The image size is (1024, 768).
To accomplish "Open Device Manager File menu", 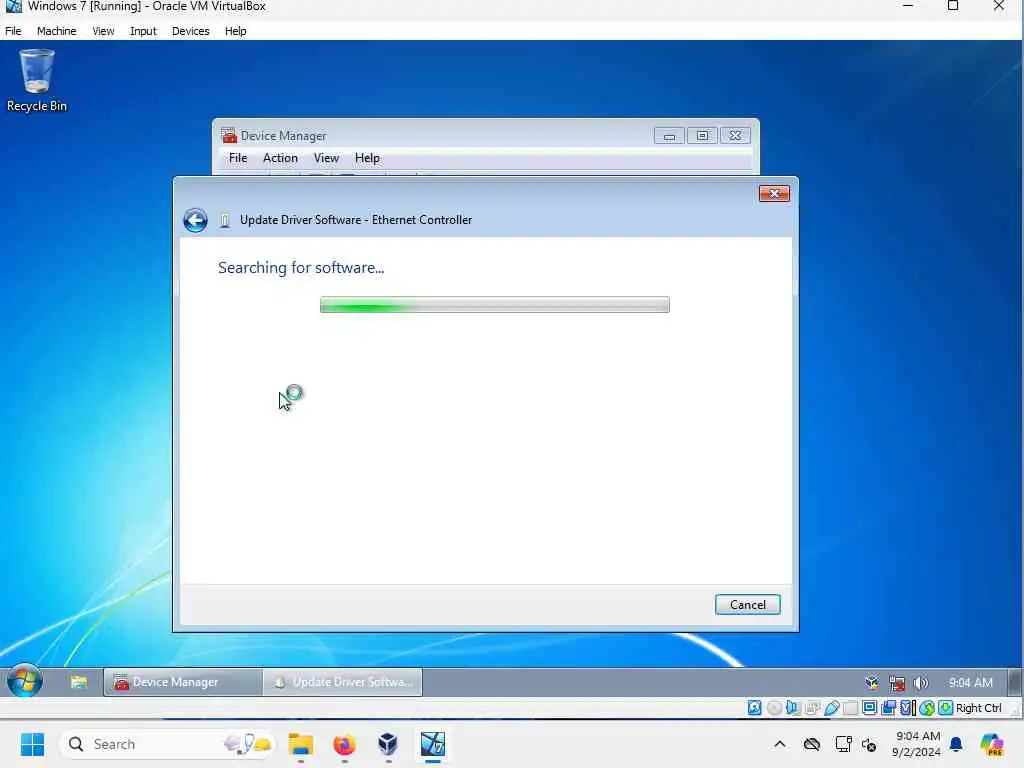I will click(x=238, y=158).
